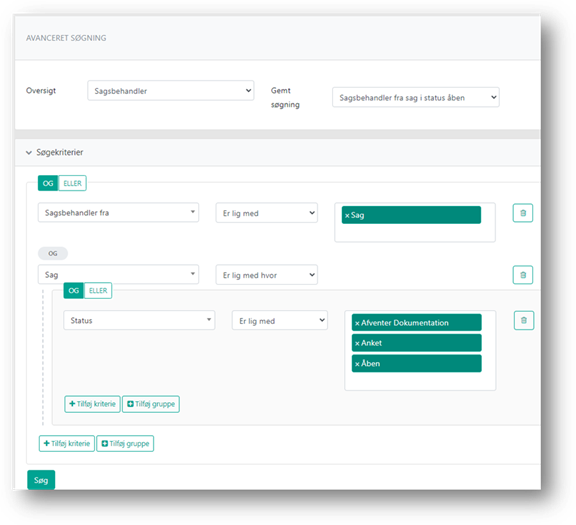Delete the Sagsbehandler fra criterion with its trash icon
This screenshot has width=576, height=525.
(522, 213)
